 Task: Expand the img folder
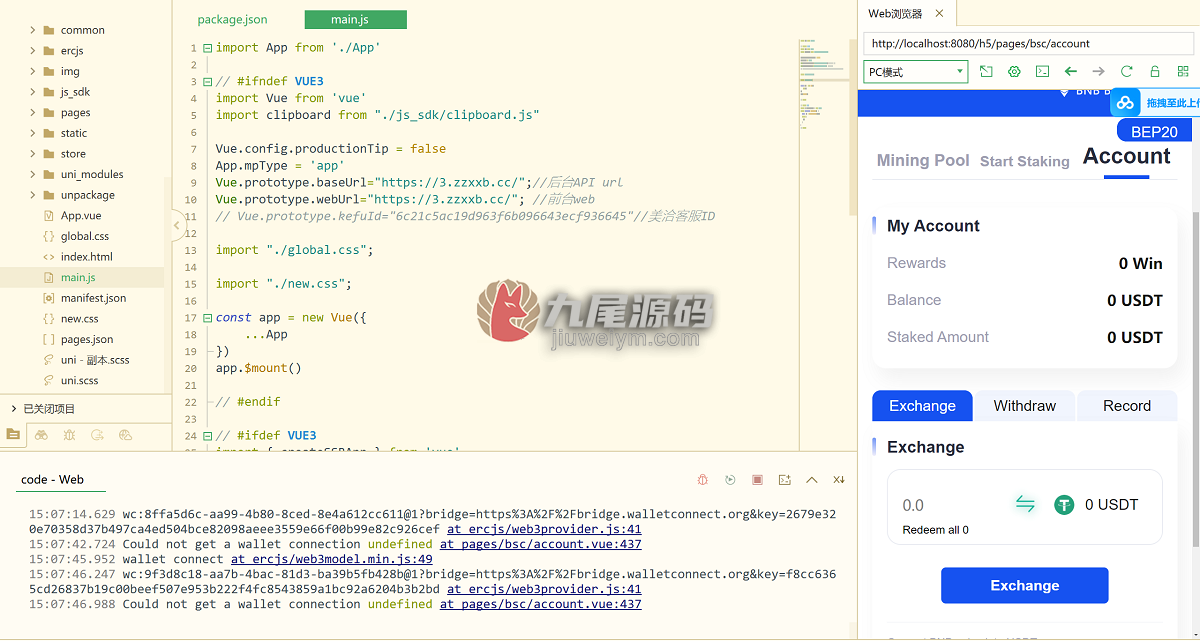pyautogui.click(x=33, y=71)
